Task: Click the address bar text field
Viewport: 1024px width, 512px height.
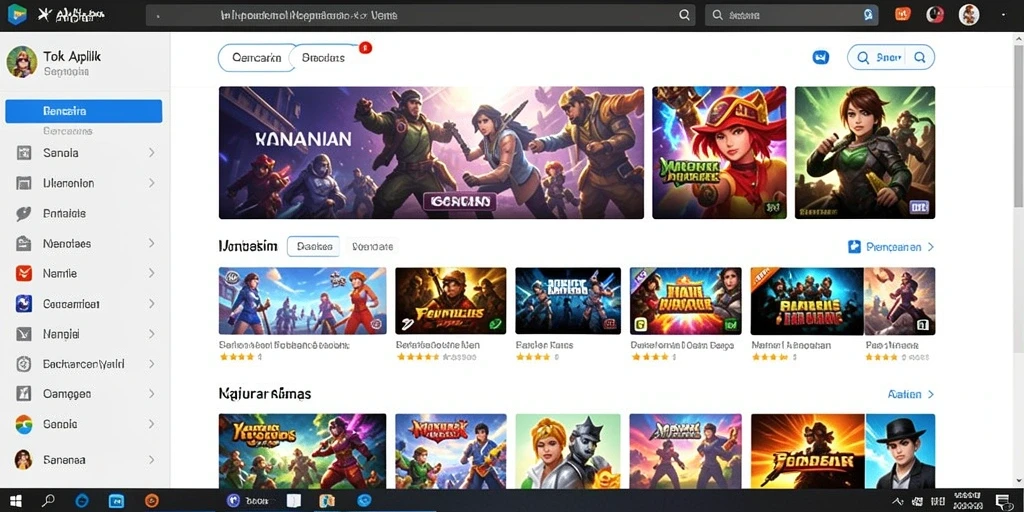Action: coord(420,15)
